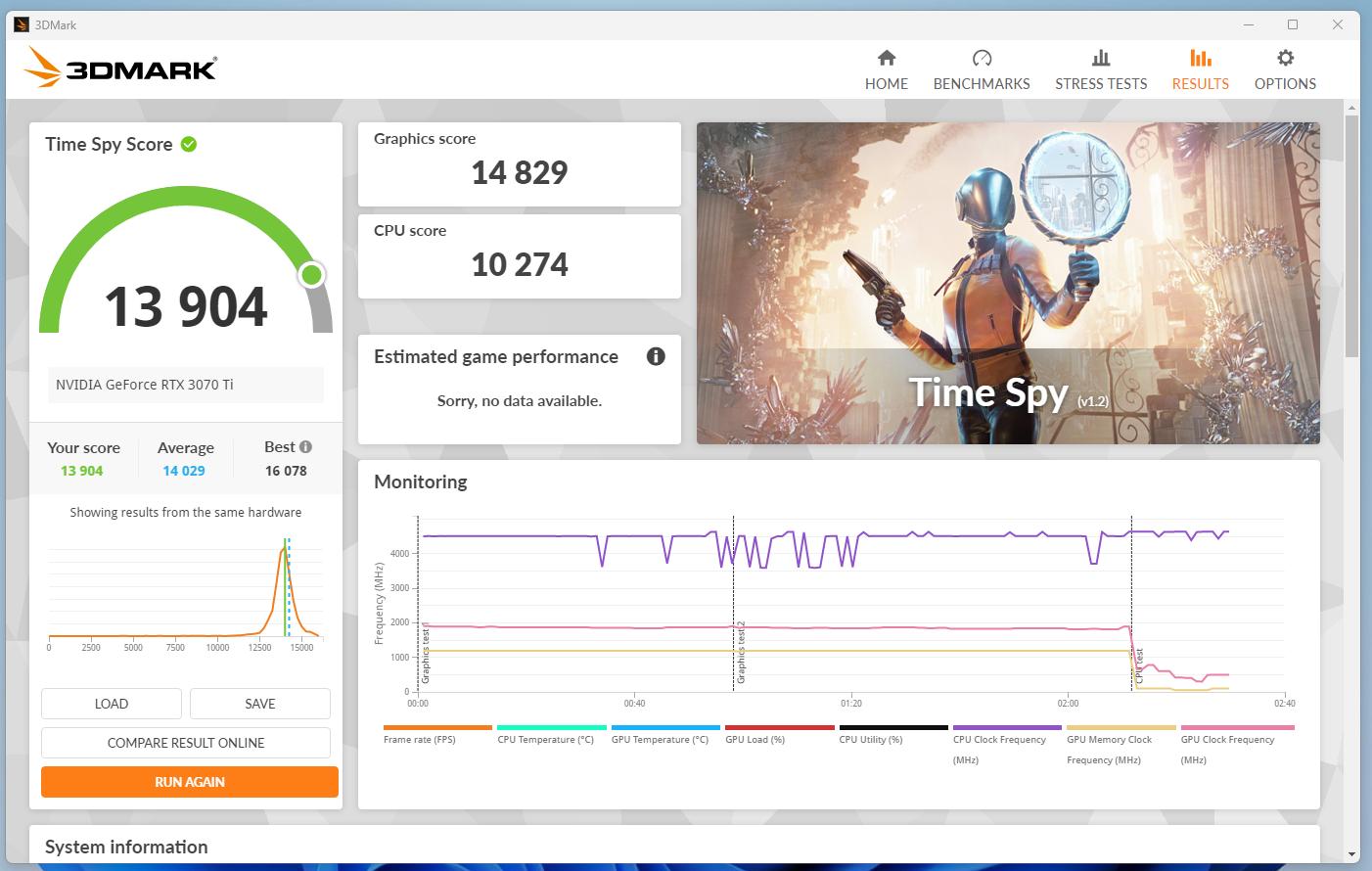1372x871 pixels.
Task: Open Benchmarks gauge icon
Action: pos(982,59)
